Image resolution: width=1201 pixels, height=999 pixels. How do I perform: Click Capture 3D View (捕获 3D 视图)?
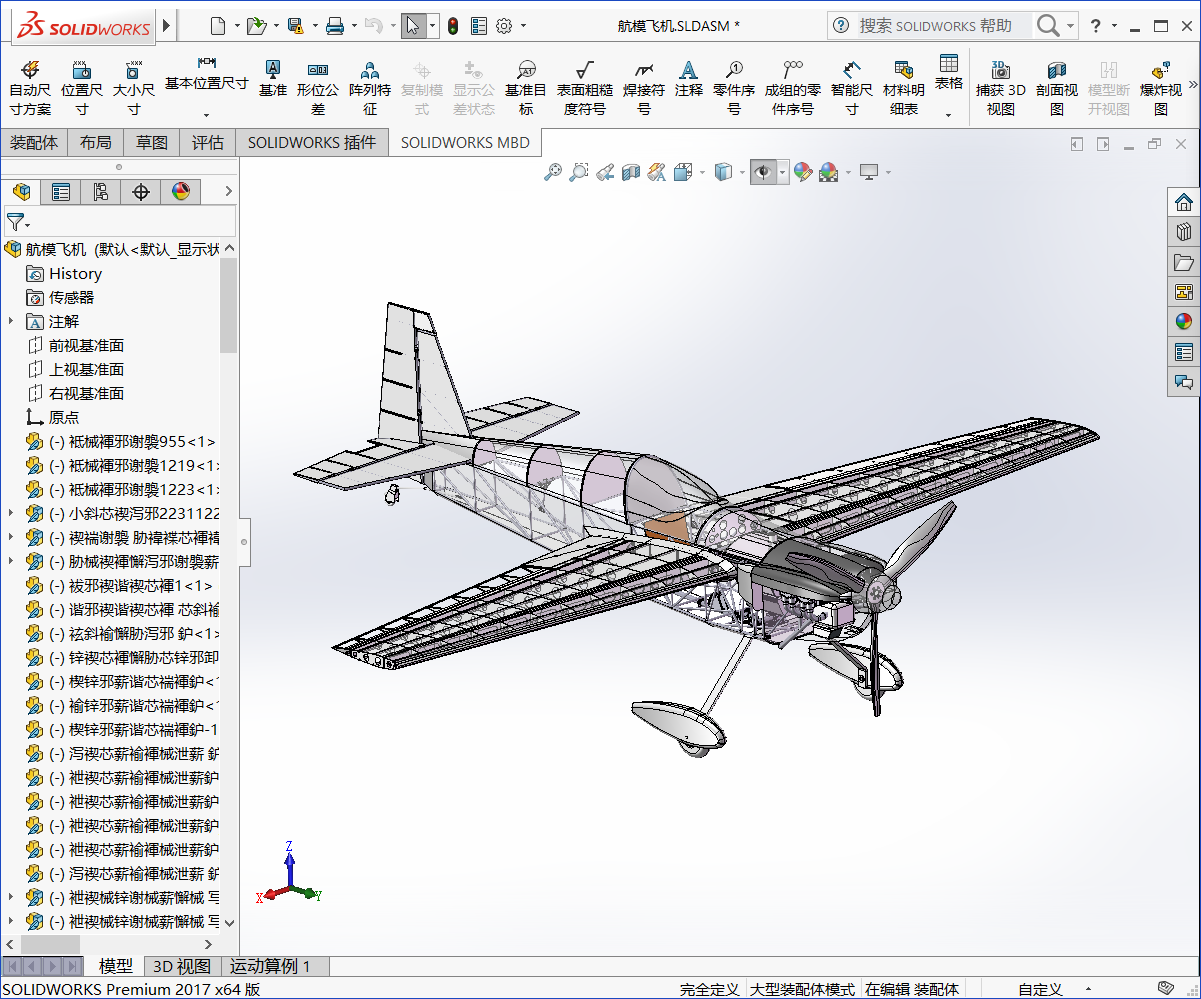[x=1001, y=88]
